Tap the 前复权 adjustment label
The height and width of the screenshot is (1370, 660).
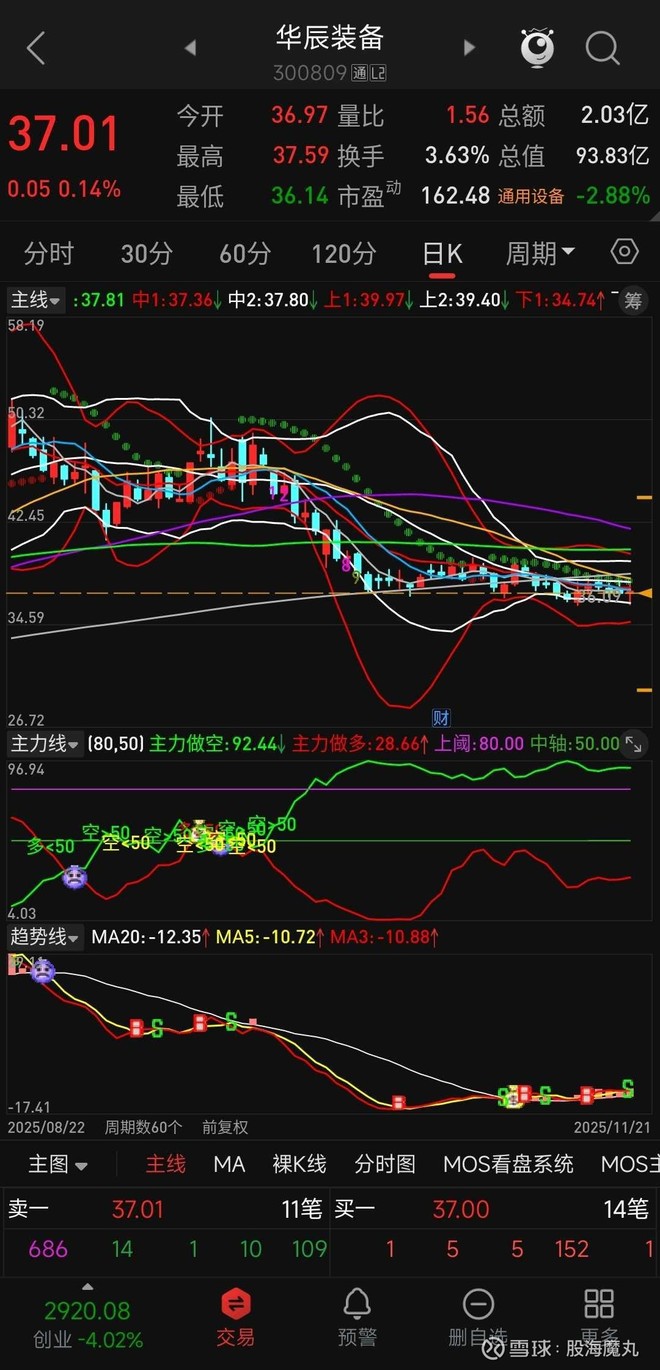(225, 1127)
